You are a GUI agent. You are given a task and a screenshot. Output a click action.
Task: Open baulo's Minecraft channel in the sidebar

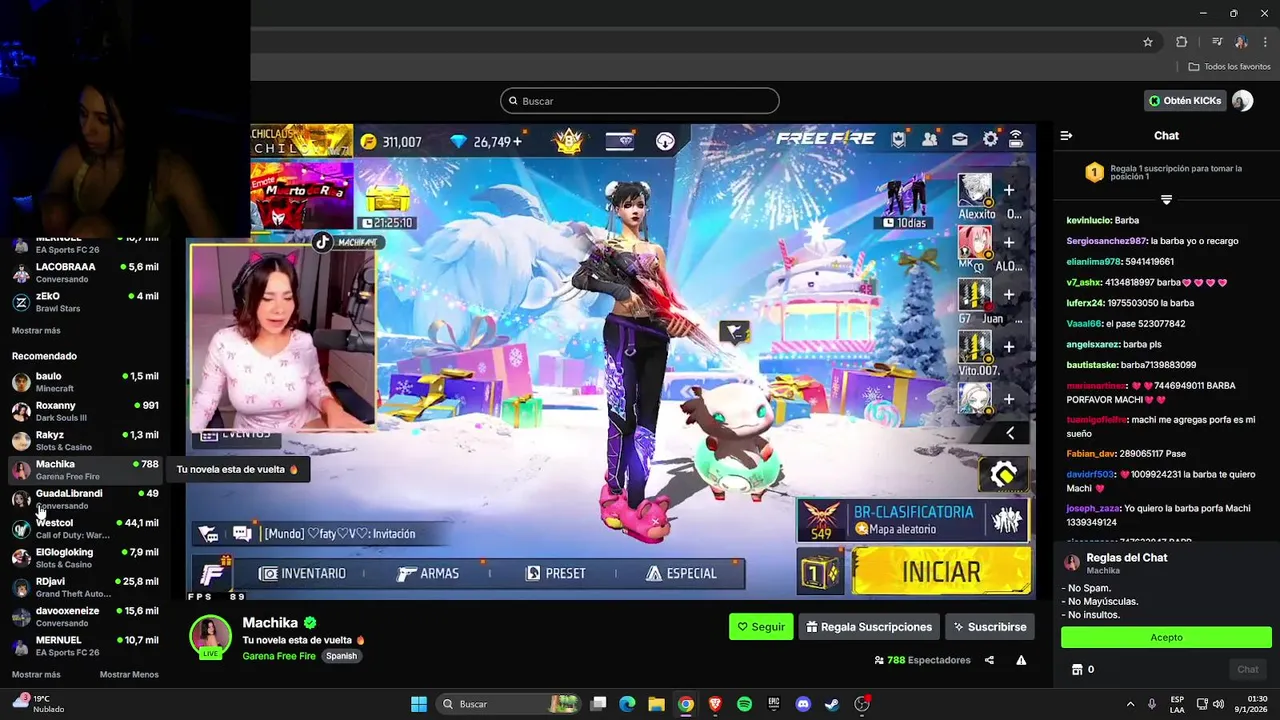pos(85,382)
